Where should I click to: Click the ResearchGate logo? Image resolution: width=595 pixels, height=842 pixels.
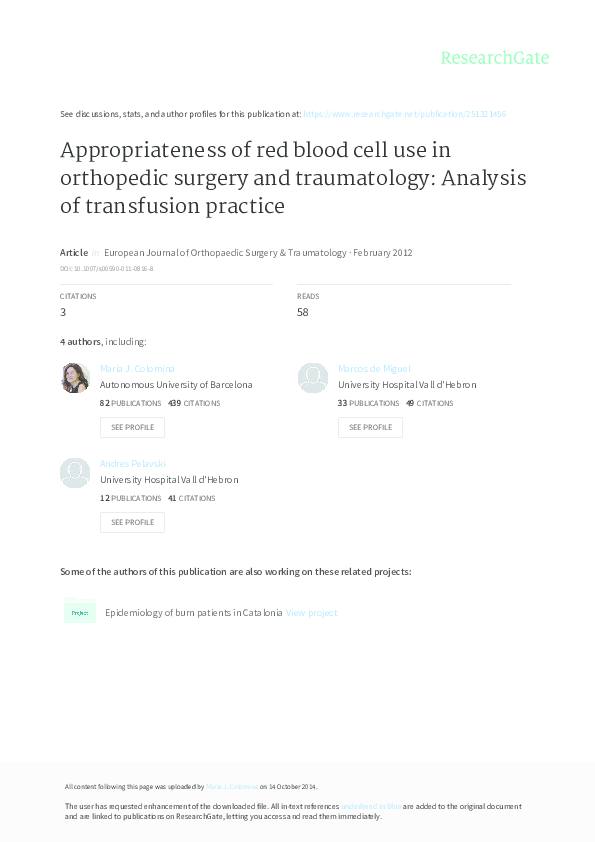(x=494, y=58)
